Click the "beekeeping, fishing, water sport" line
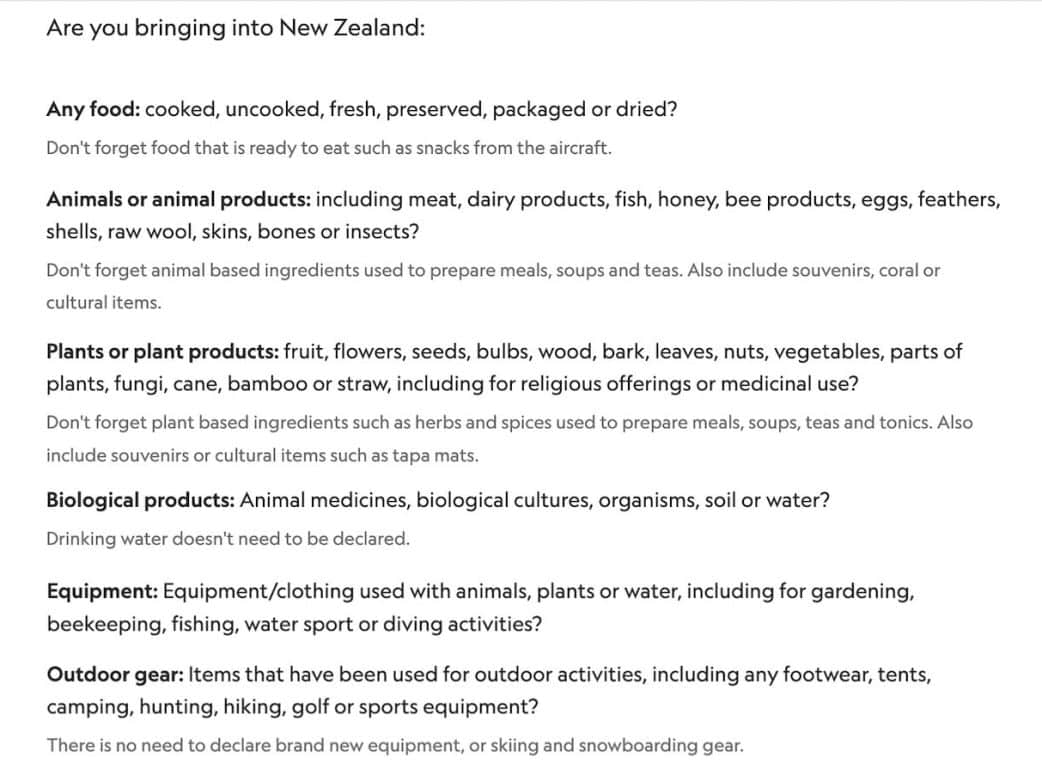Screen dimensions: 1042x782 (294, 624)
